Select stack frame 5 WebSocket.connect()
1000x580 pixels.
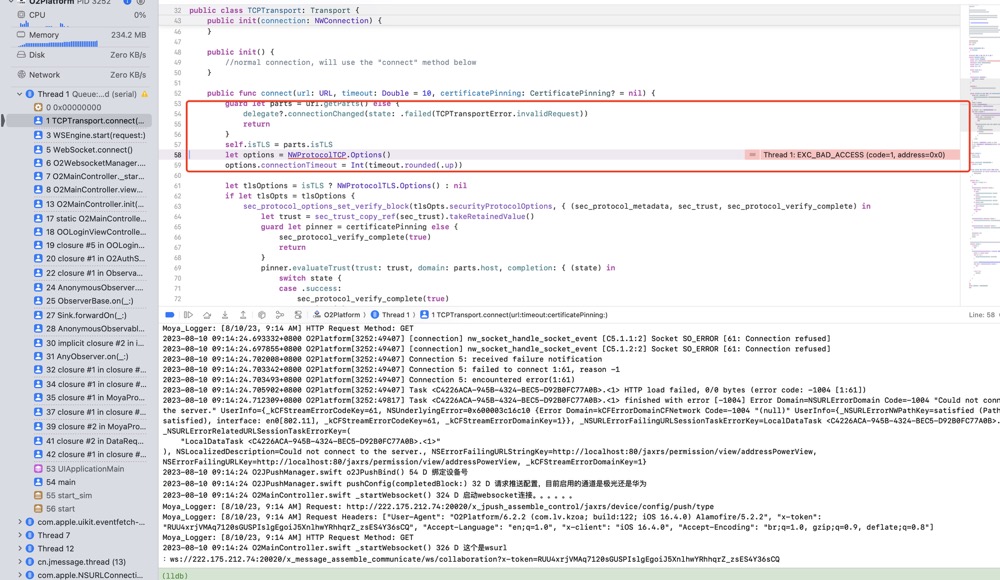click(90, 149)
